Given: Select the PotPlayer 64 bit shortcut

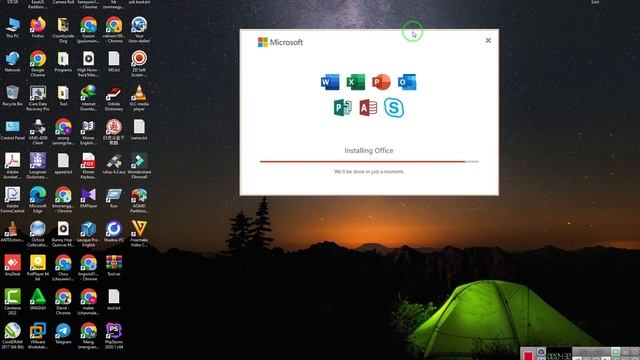Looking at the screenshot, I should pos(38,268).
